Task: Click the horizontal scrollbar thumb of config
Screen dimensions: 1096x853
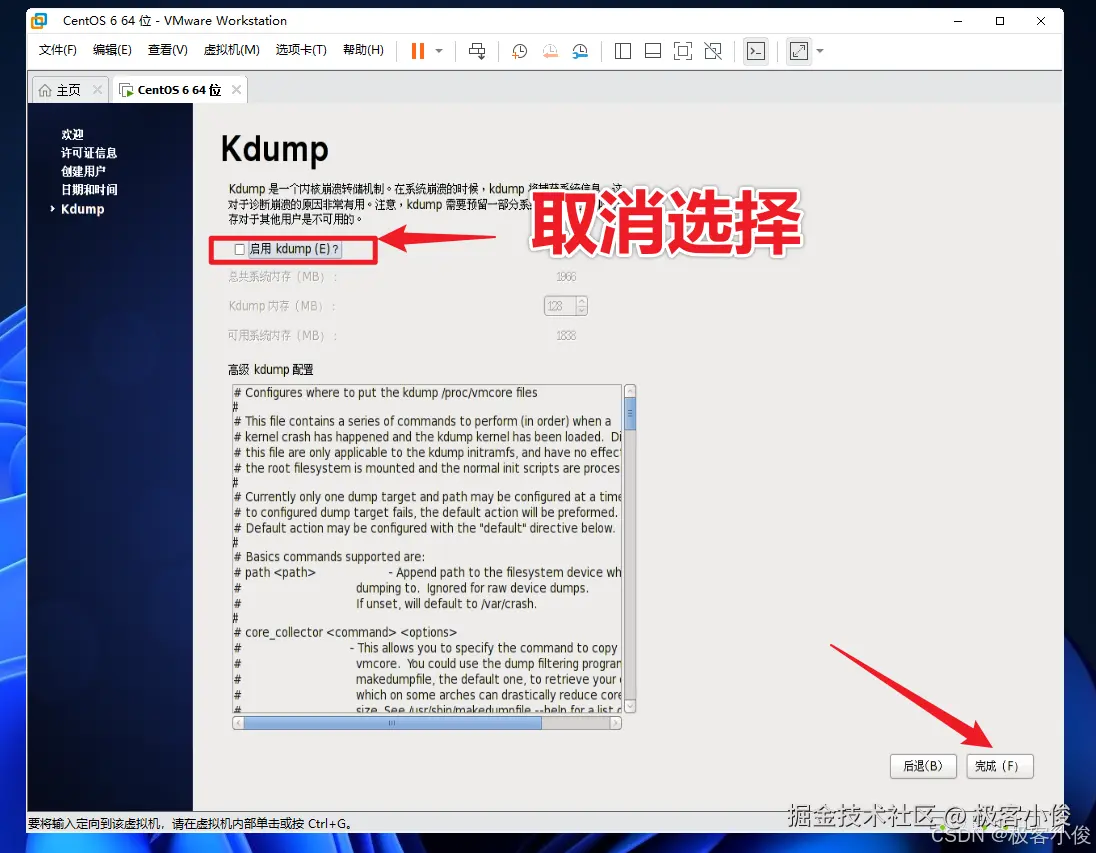Action: point(392,723)
